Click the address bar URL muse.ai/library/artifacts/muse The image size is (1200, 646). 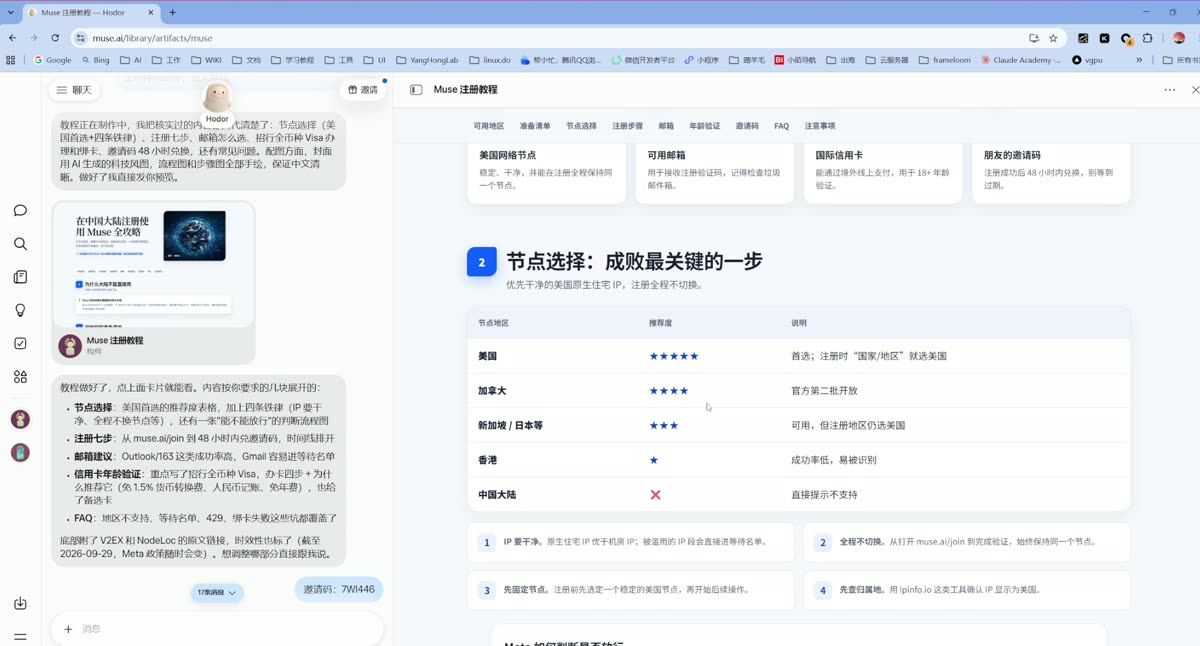152,38
